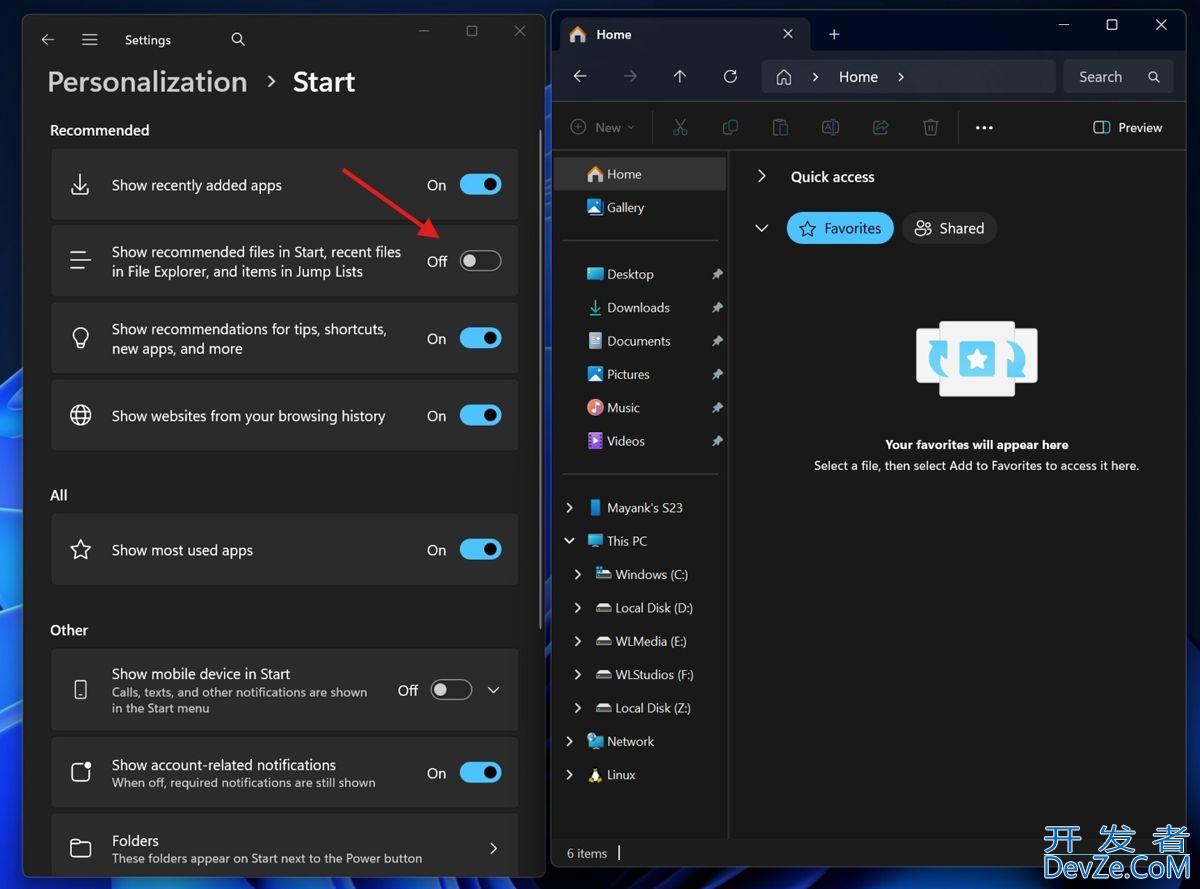Click the Delete trash icon in toolbar
The height and width of the screenshot is (889, 1200).
click(930, 127)
